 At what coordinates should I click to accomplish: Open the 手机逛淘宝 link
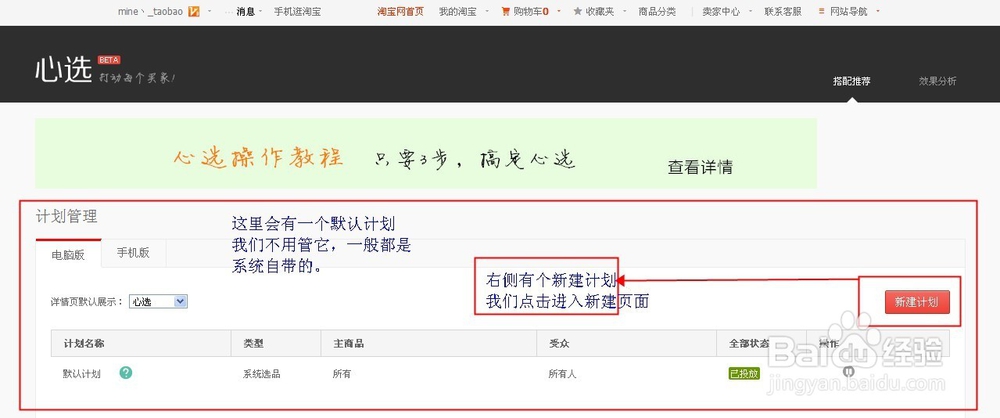297,11
